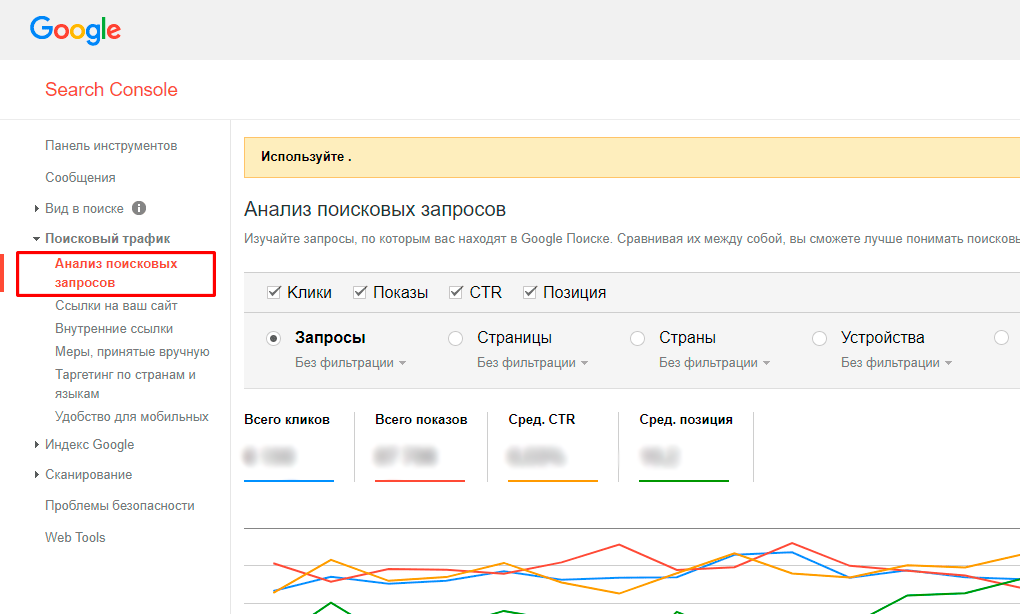The width and height of the screenshot is (1020, 614).
Task: Select the Запросы radio button
Action: pos(273,338)
